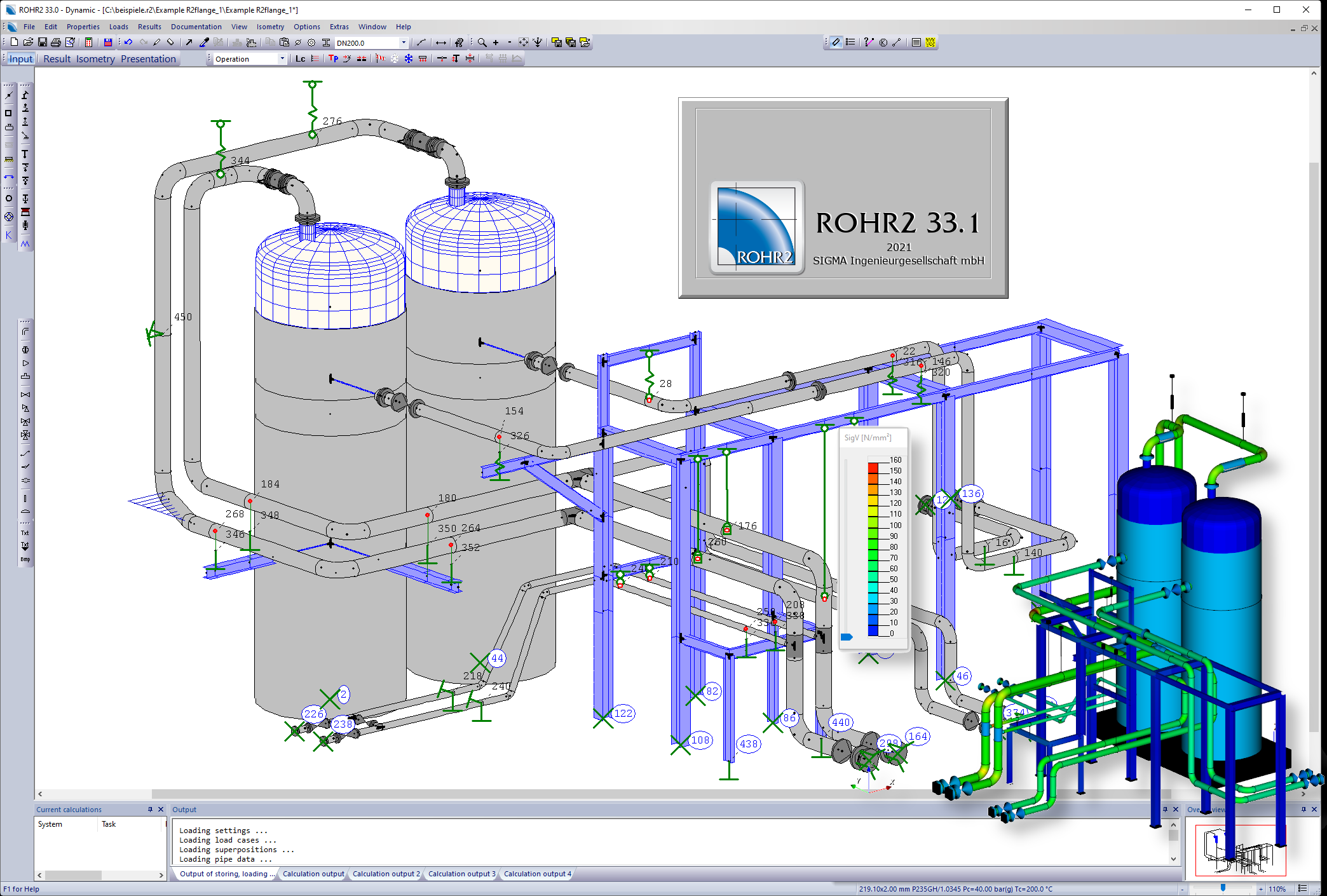This screenshot has height=896, width=1327.
Task: Open the Output of storing, loading tab
Action: [227, 874]
